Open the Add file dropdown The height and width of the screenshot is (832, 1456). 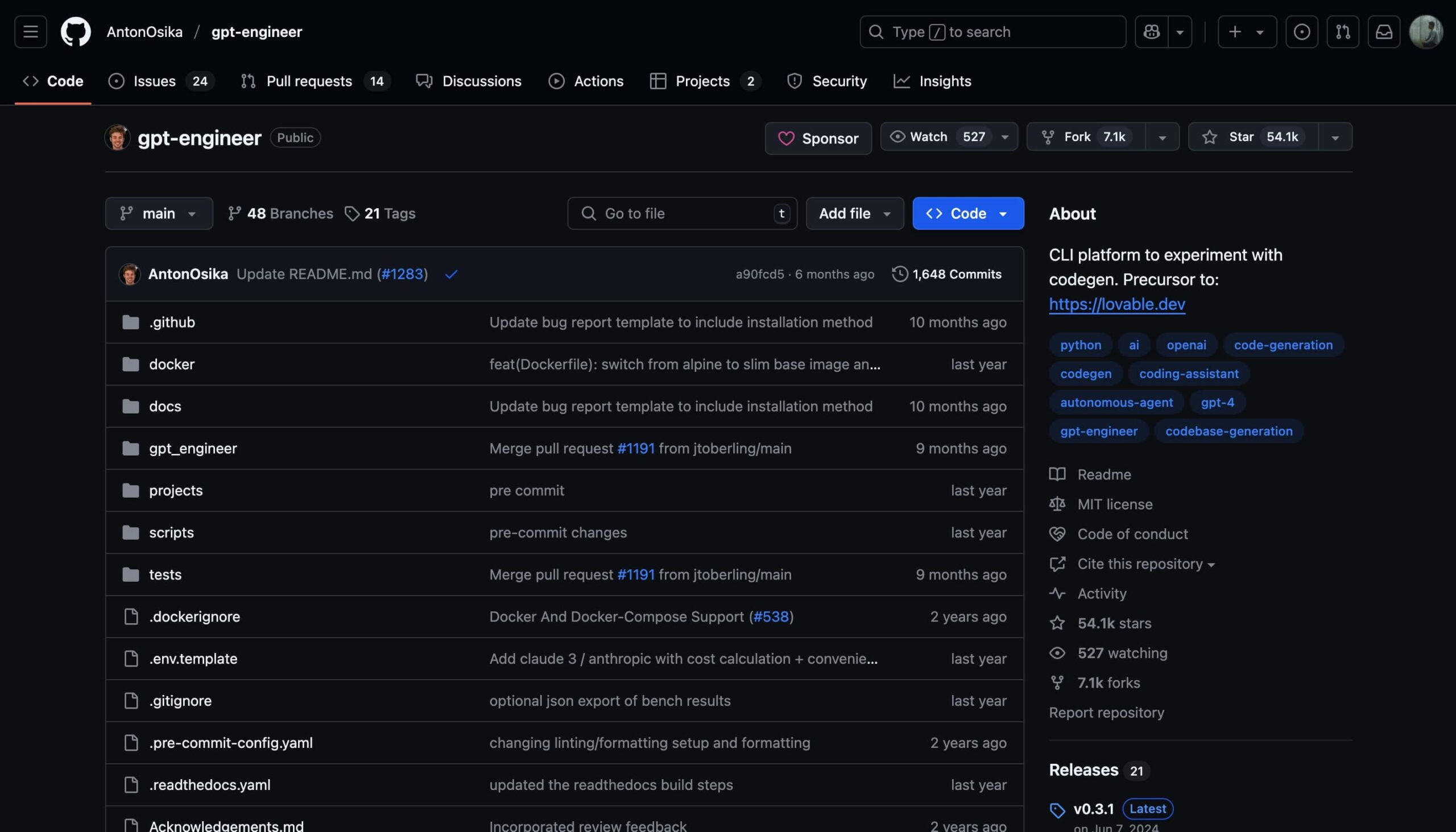854,214
